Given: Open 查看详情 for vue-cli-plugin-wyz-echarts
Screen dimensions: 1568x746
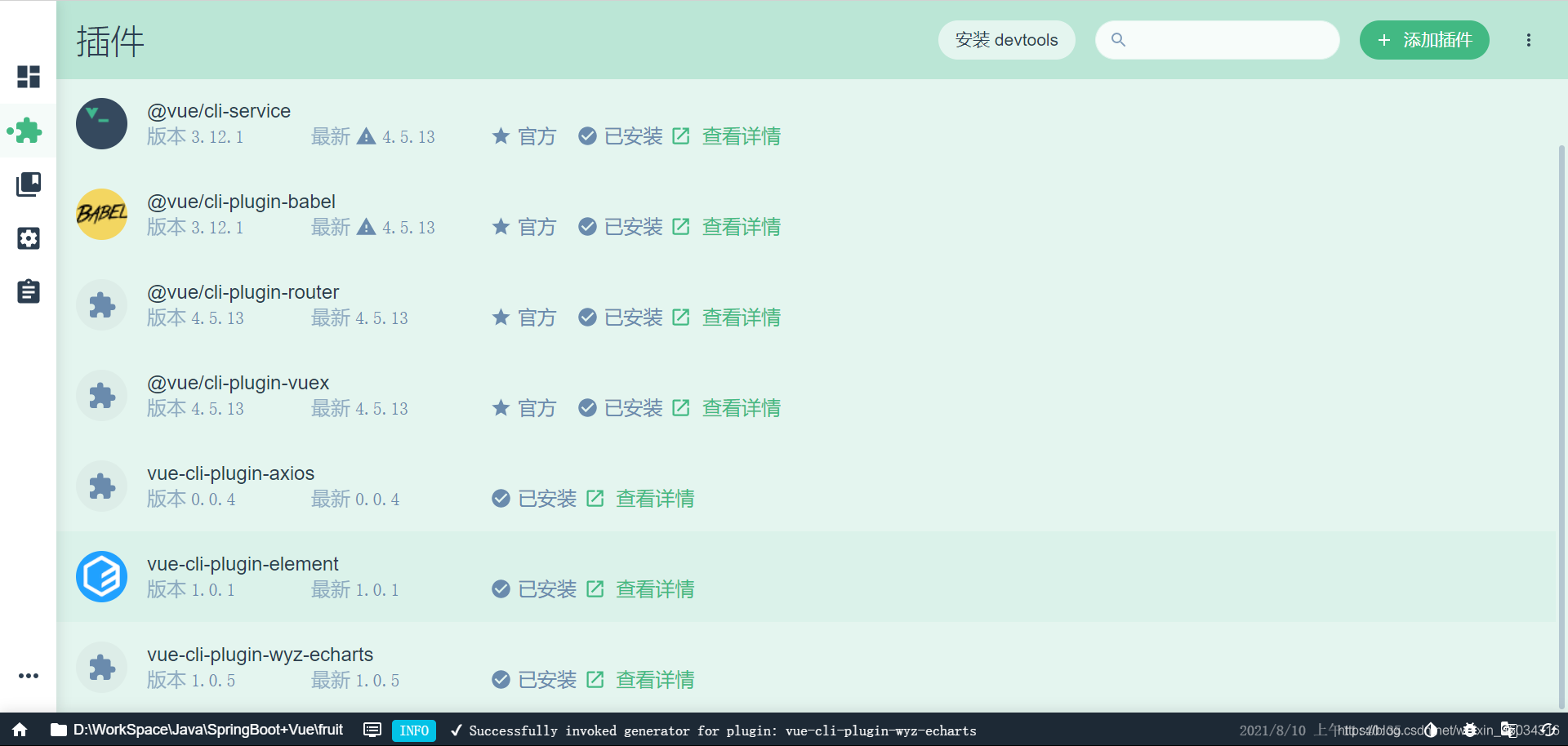Looking at the screenshot, I should coord(640,680).
